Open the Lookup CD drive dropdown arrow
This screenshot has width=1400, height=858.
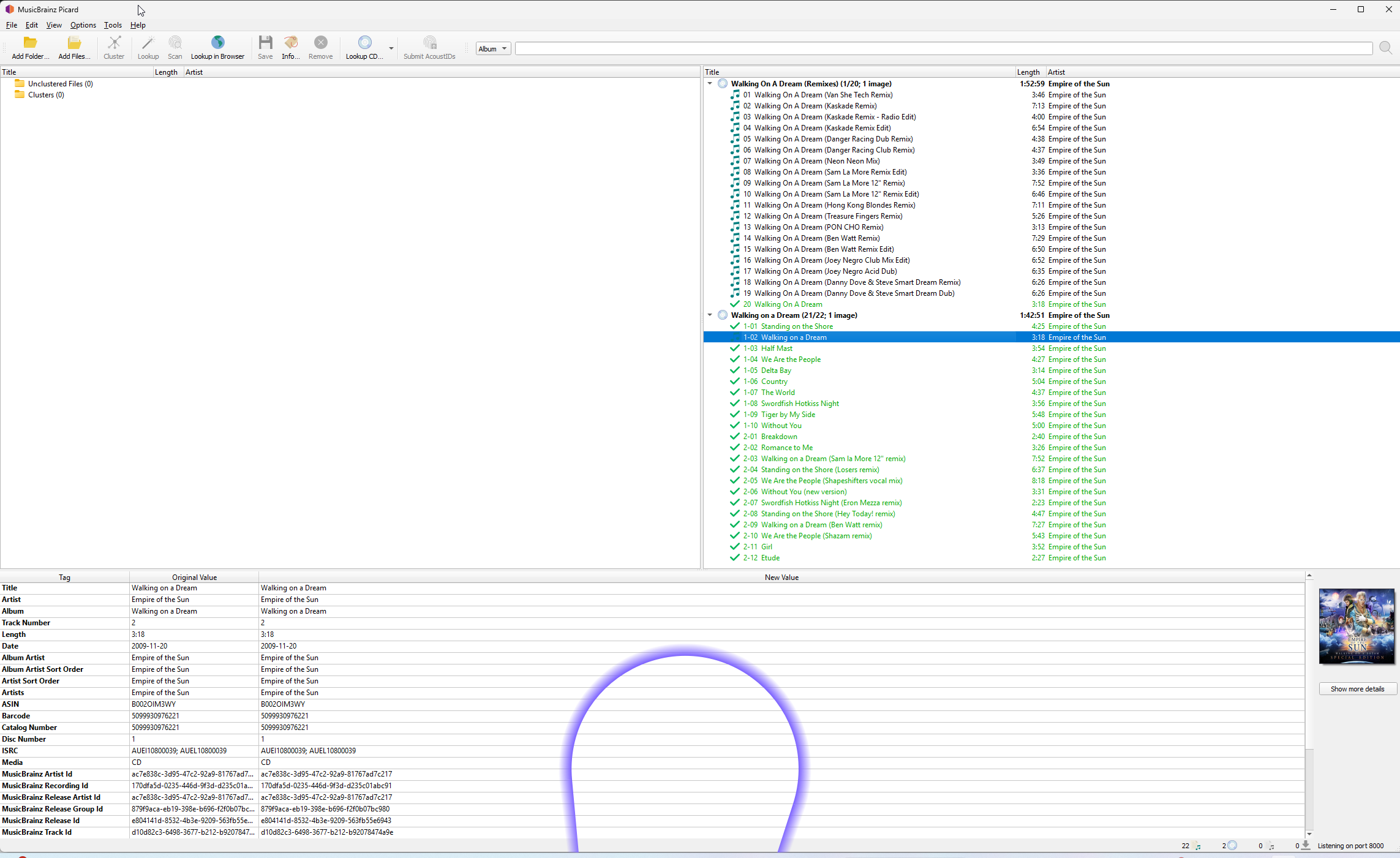[391, 48]
